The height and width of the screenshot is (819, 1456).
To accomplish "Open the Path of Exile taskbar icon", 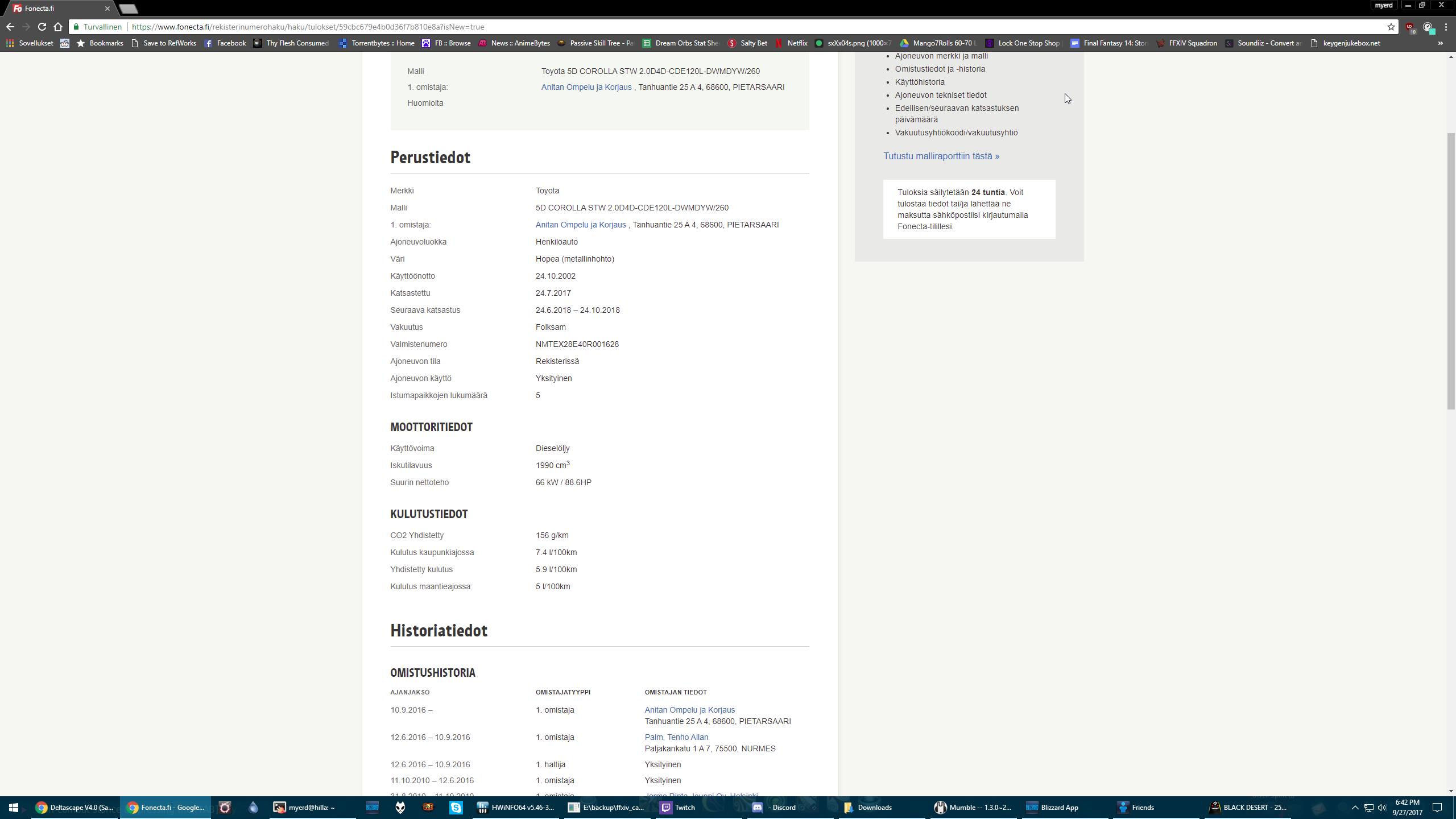I will point(428,808).
